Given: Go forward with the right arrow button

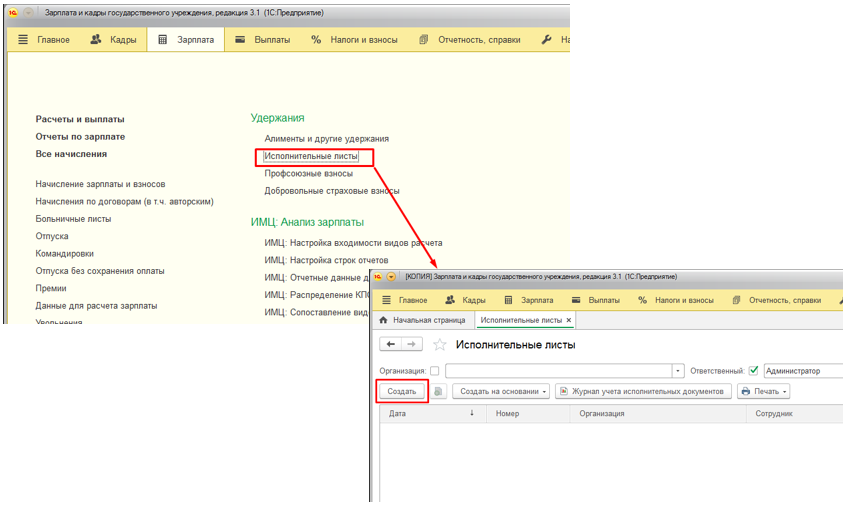Looking at the screenshot, I should point(412,344).
